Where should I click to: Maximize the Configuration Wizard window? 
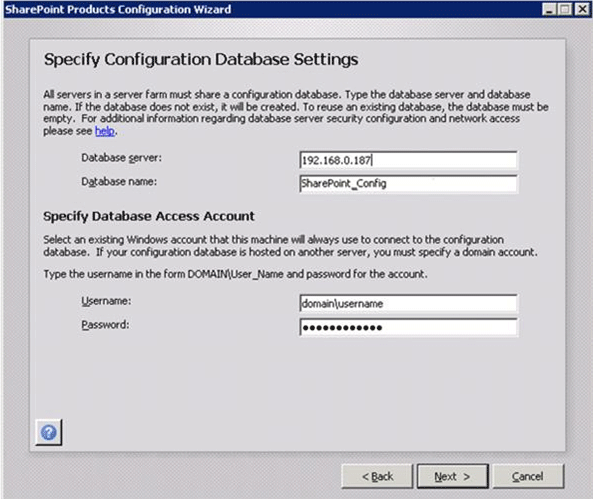pos(565,9)
